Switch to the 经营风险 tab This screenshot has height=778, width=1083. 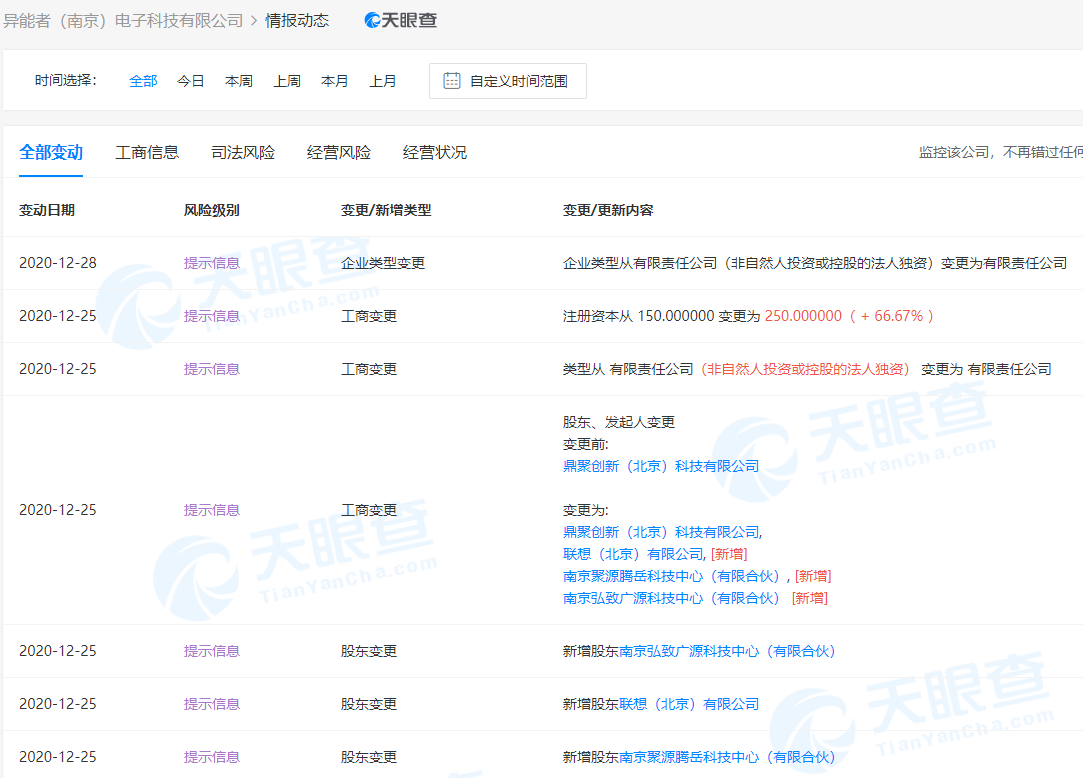pyautogui.click(x=338, y=152)
